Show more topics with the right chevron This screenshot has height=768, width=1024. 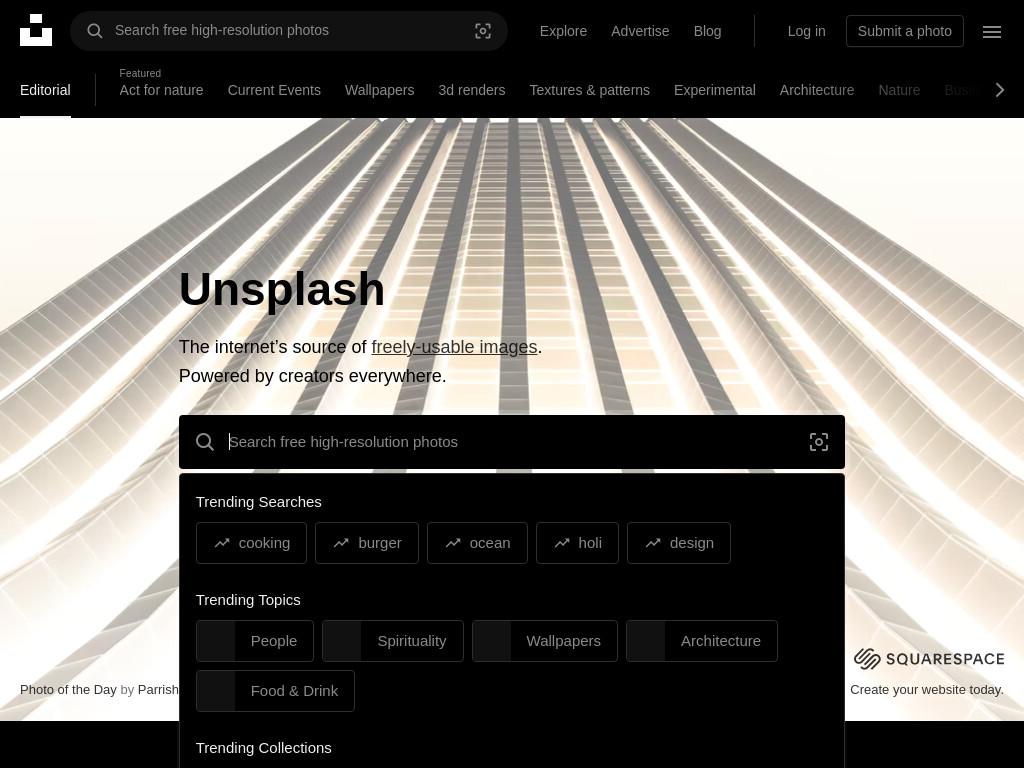coord(1000,90)
